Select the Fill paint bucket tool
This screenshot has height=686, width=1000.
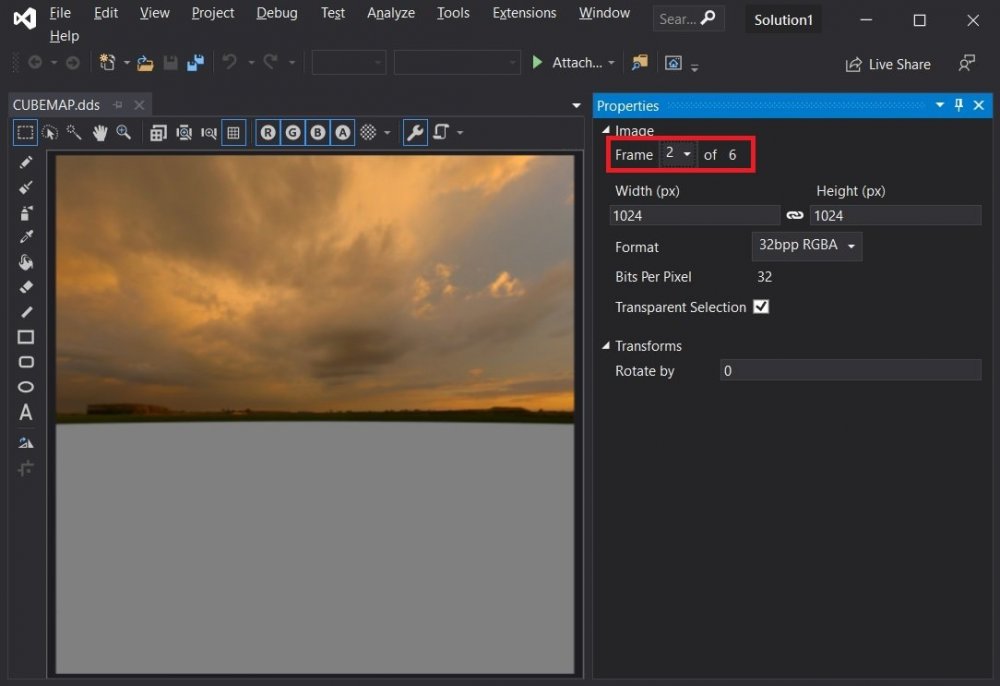[x=26, y=262]
